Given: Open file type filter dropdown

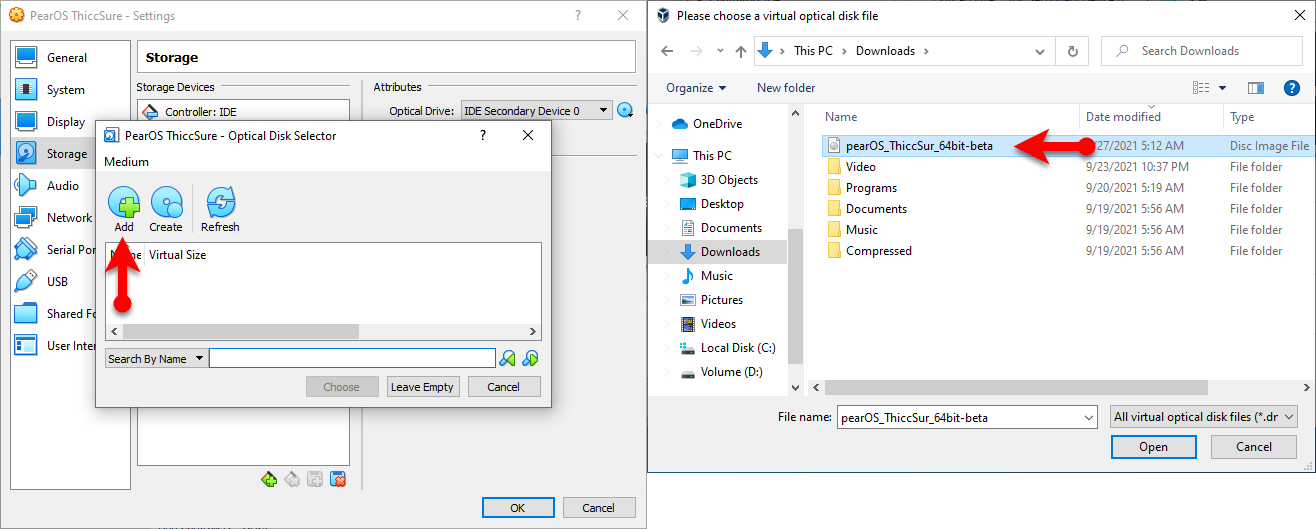Looking at the screenshot, I should [x=1204, y=417].
